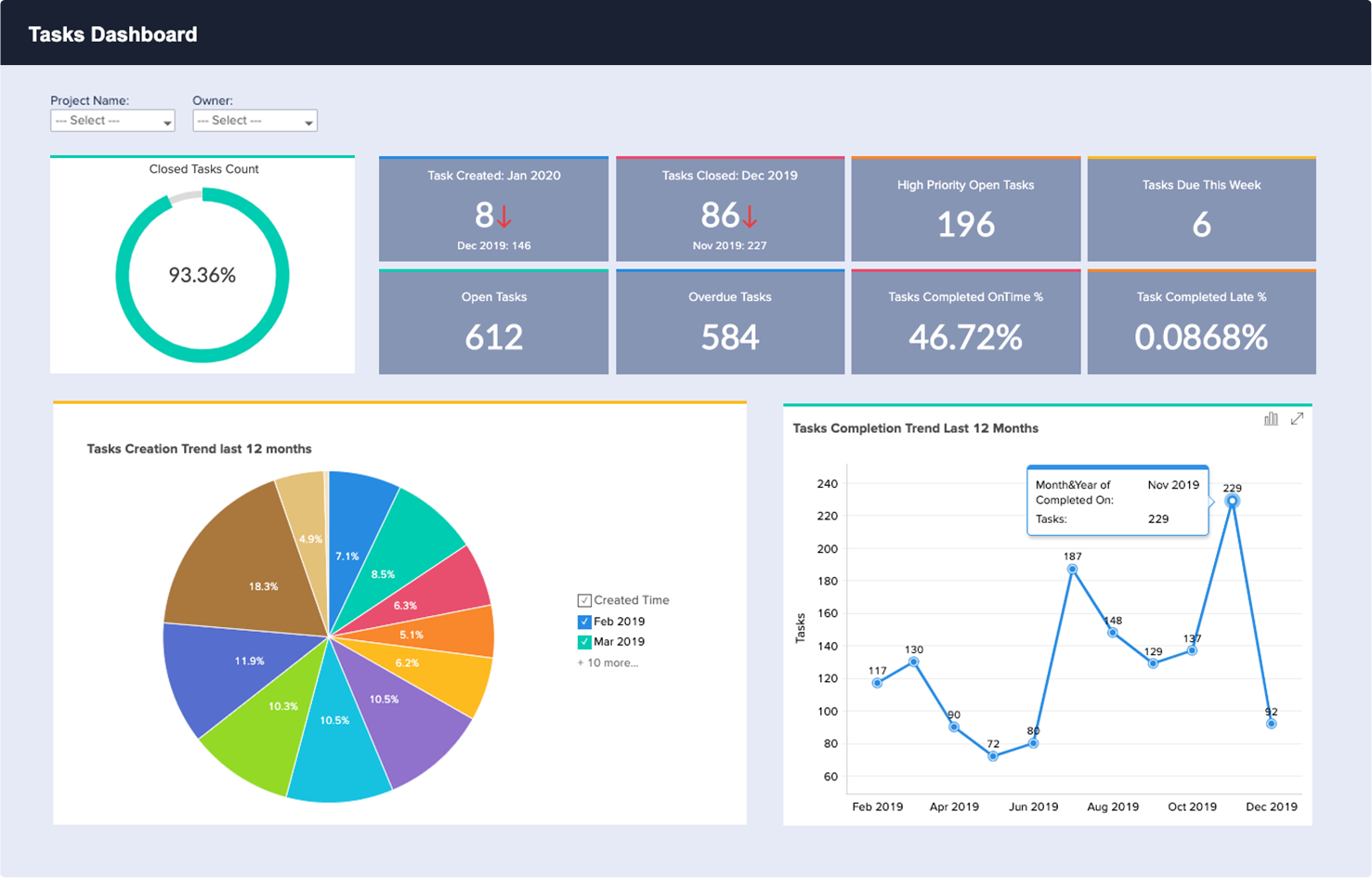1372x878 pixels.
Task: Click the bar chart type icon
Action: (x=1271, y=419)
